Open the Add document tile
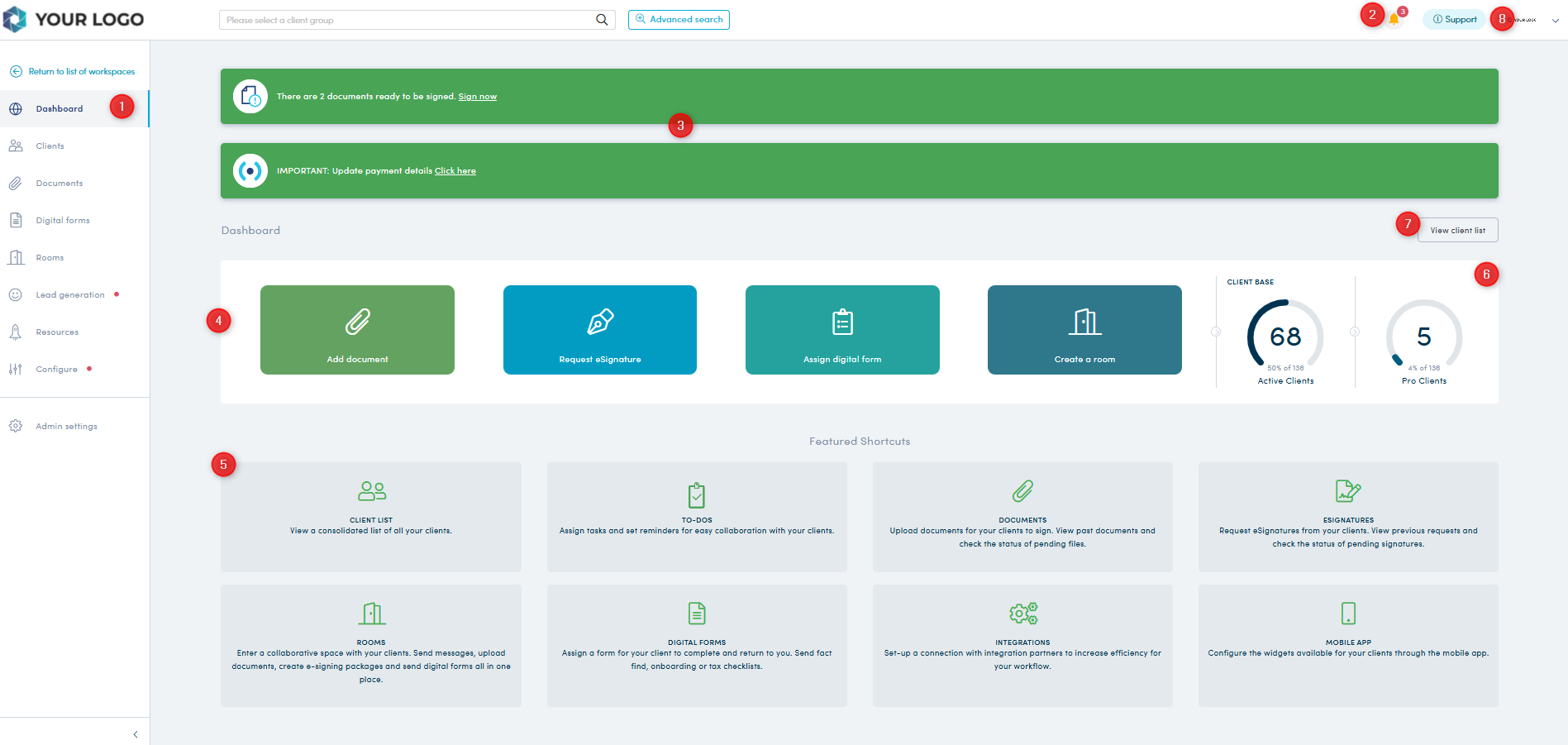The height and width of the screenshot is (745, 1568). coord(357,330)
